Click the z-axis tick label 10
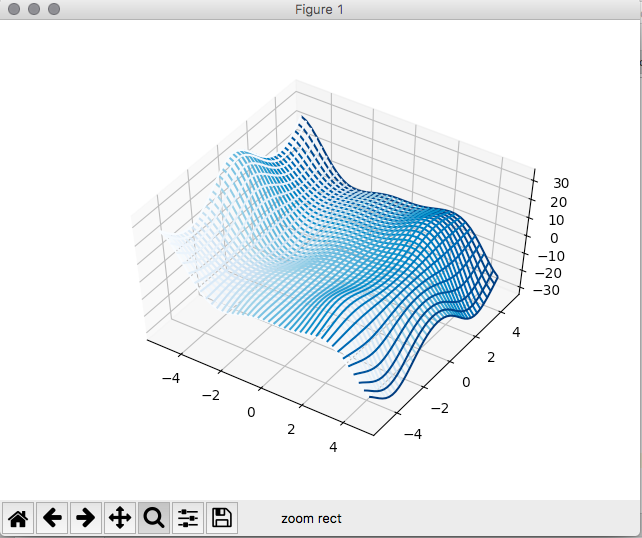 (x=556, y=220)
